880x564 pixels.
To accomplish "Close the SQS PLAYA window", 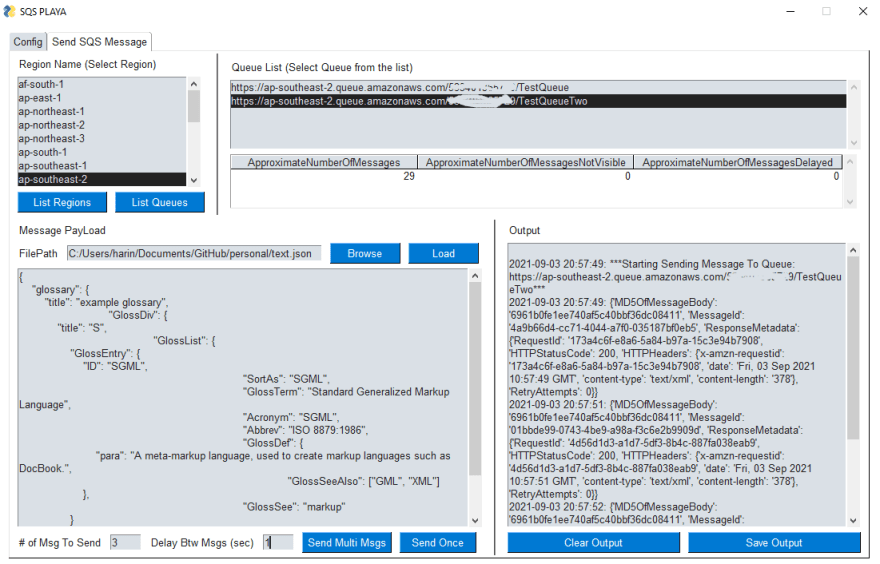I will pos(863,11).
